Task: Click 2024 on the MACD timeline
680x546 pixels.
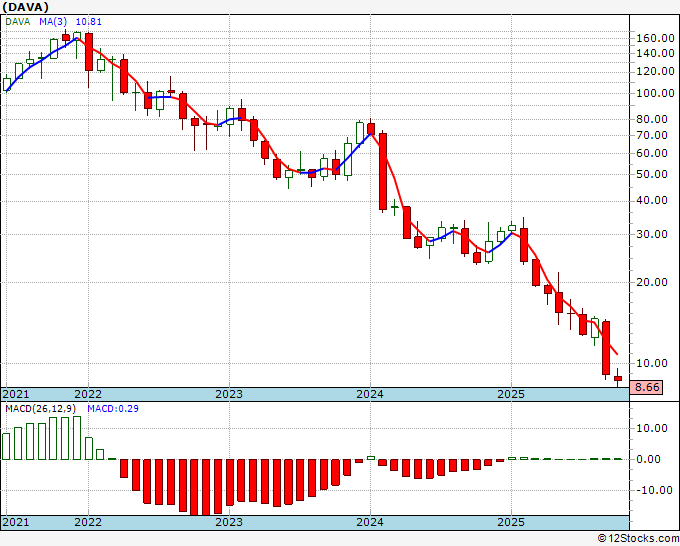Action: 370,522
